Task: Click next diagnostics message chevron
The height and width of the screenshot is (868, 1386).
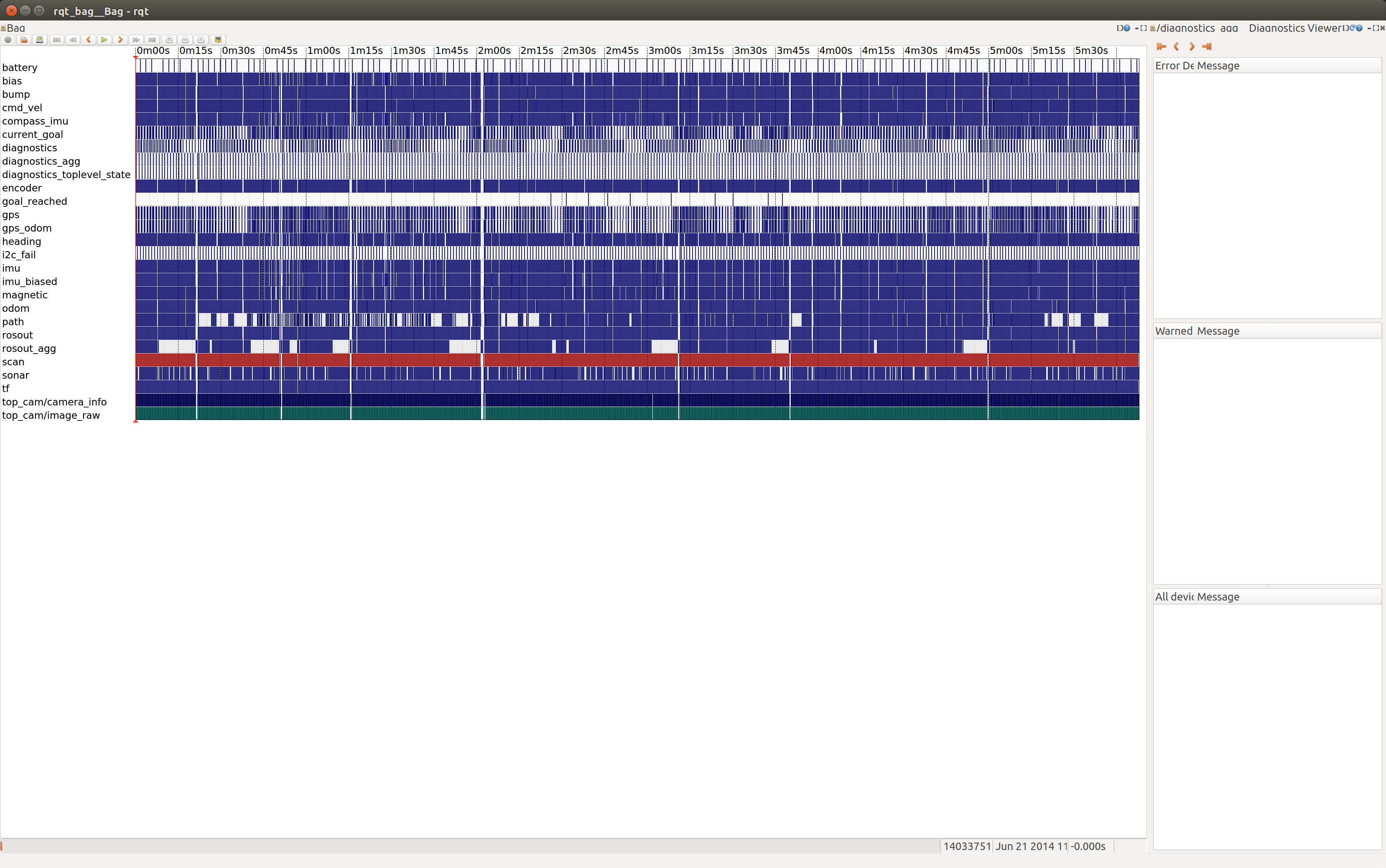Action: pos(1192,46)
